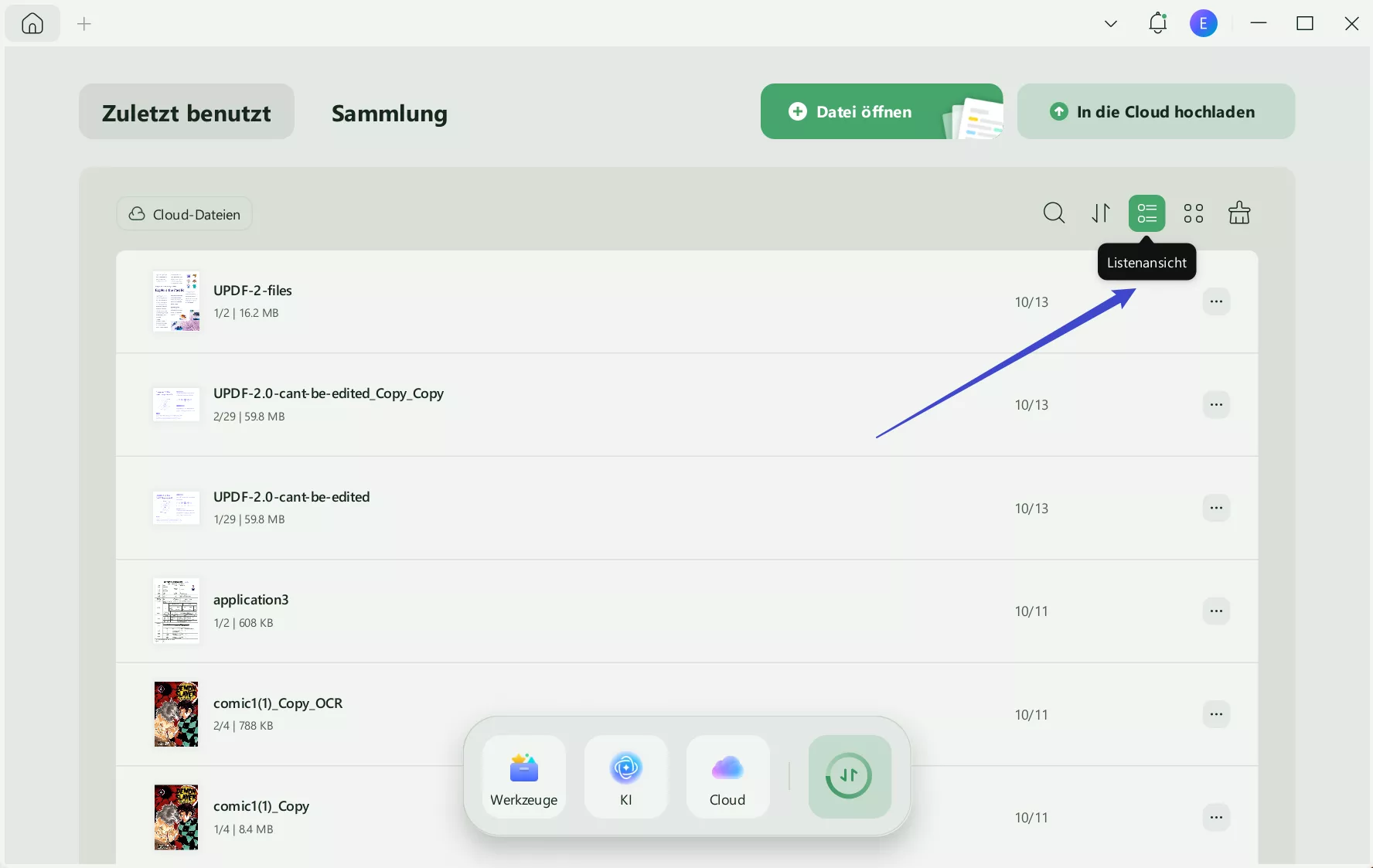Open a new tab with plus icon
The width and height of the screenshot is (1373, 868).
coord(84,24)
